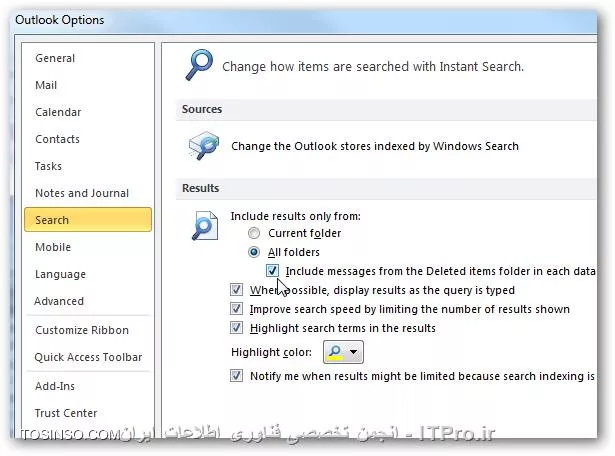
Task: Open the Mail options category
Action: [46, 85]
